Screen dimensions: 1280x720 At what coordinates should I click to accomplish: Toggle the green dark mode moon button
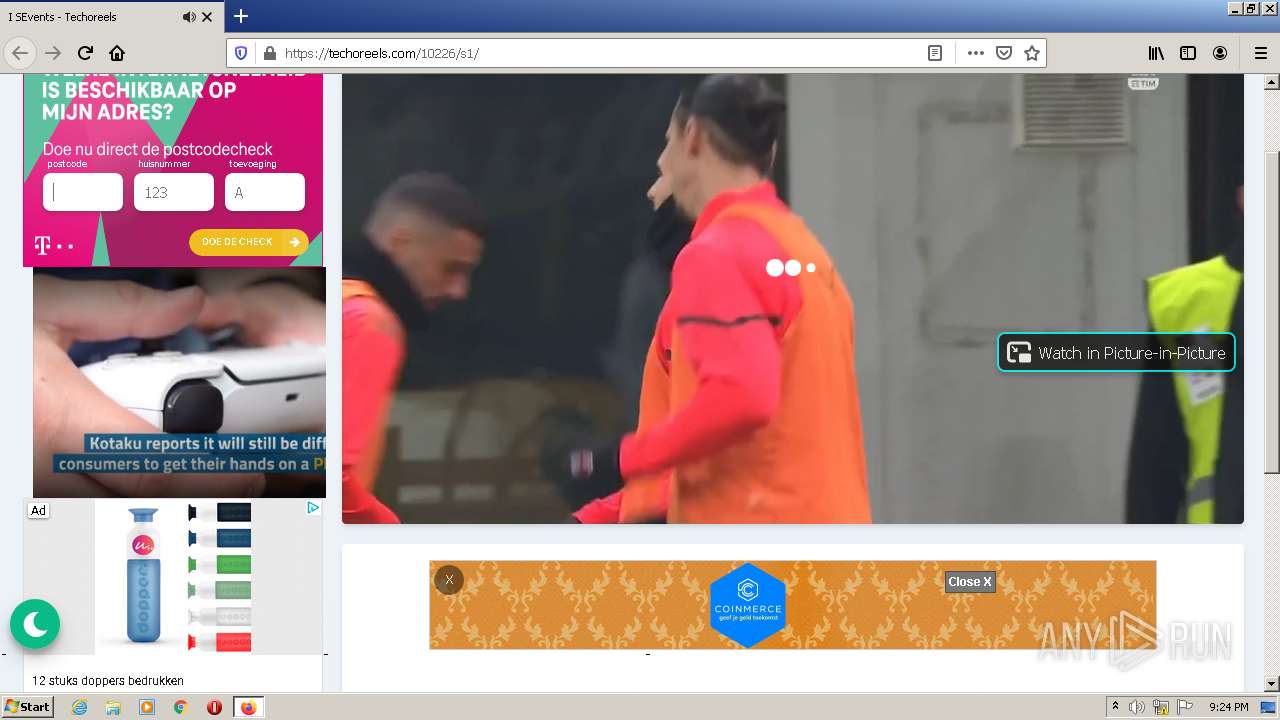pos(35,625)
